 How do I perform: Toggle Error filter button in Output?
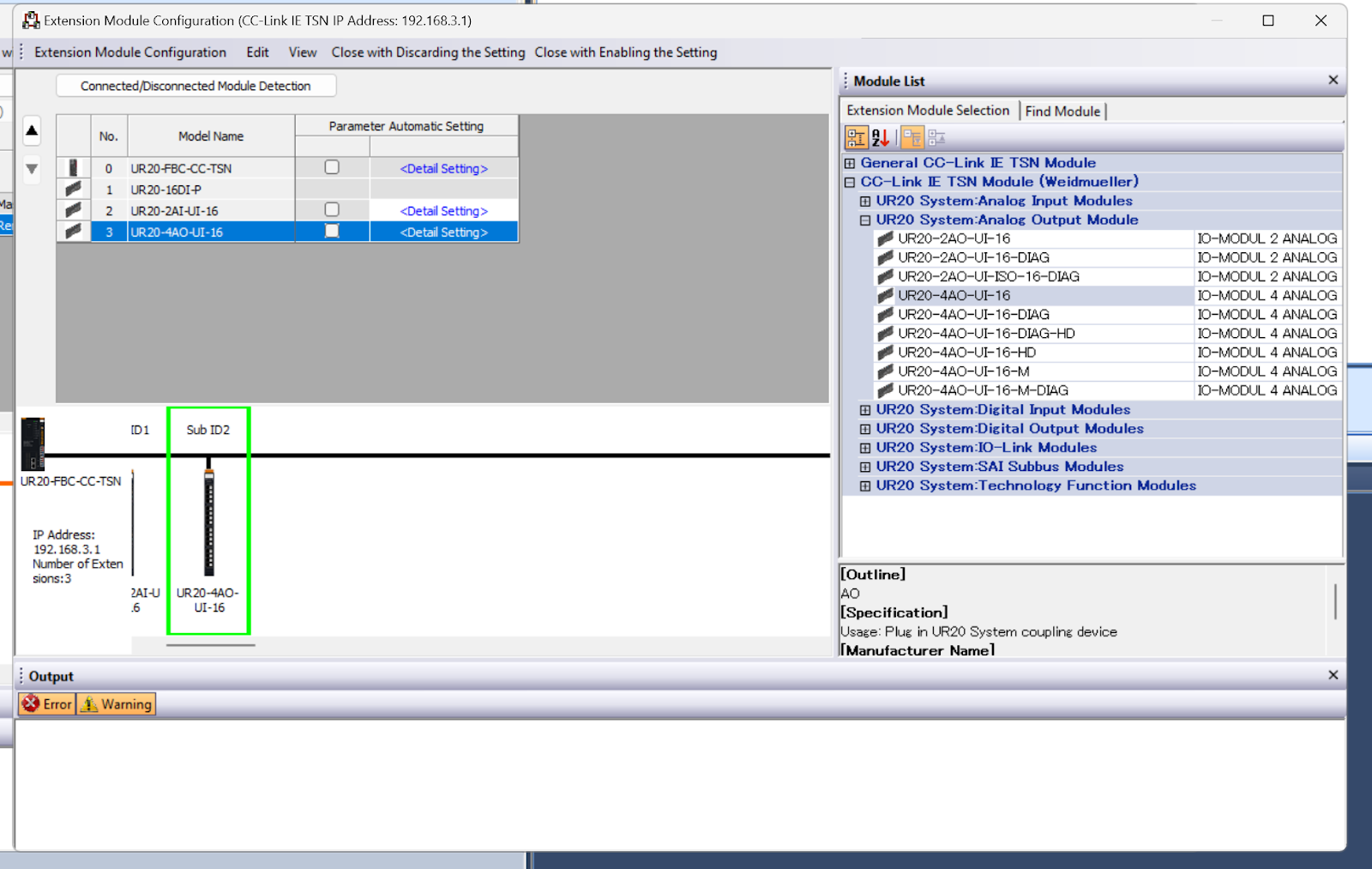point(47,703)
